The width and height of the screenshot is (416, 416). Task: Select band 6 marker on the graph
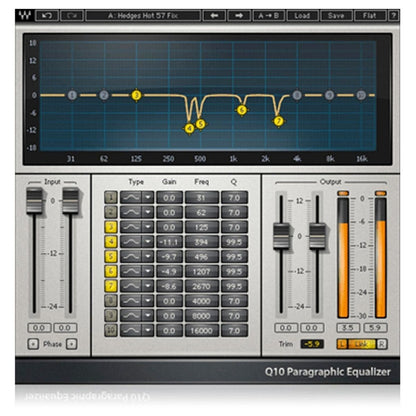(242, 110)
